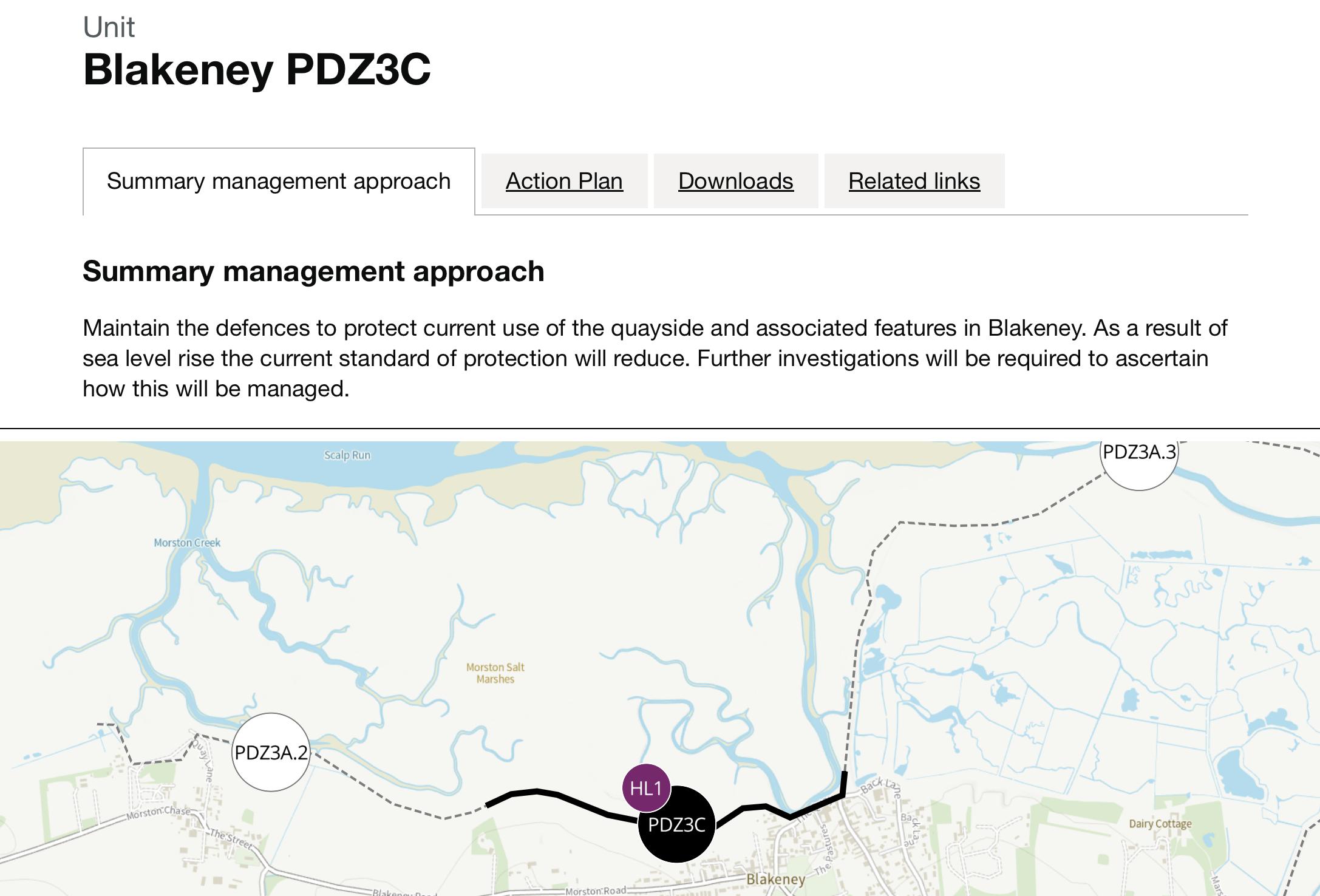
Task: Click the Blakeney PDZ3C page heading
Action: coord(257,69)
